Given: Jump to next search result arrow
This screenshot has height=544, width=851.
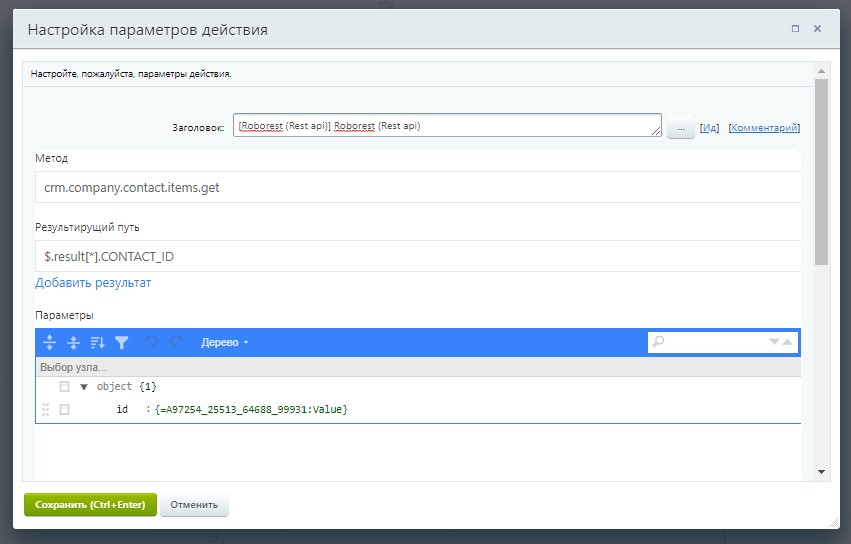Looking at the screenshot, I should 774,342.
